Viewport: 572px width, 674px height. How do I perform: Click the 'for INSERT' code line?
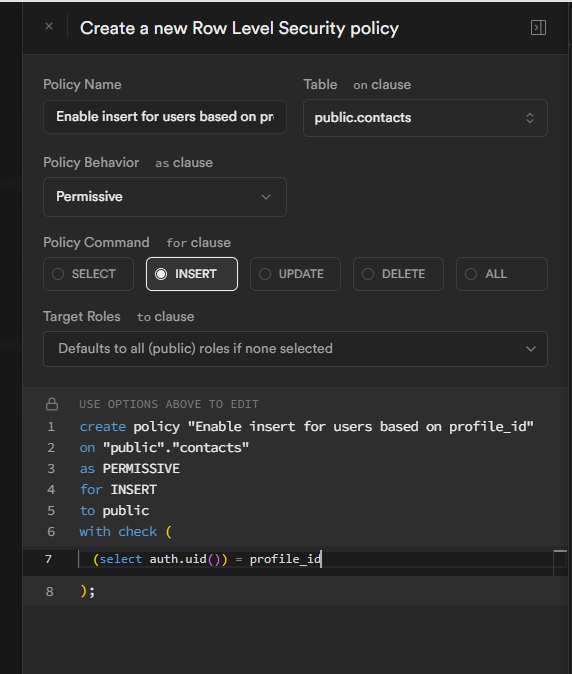pyautogui.click(x=119, y=490)
